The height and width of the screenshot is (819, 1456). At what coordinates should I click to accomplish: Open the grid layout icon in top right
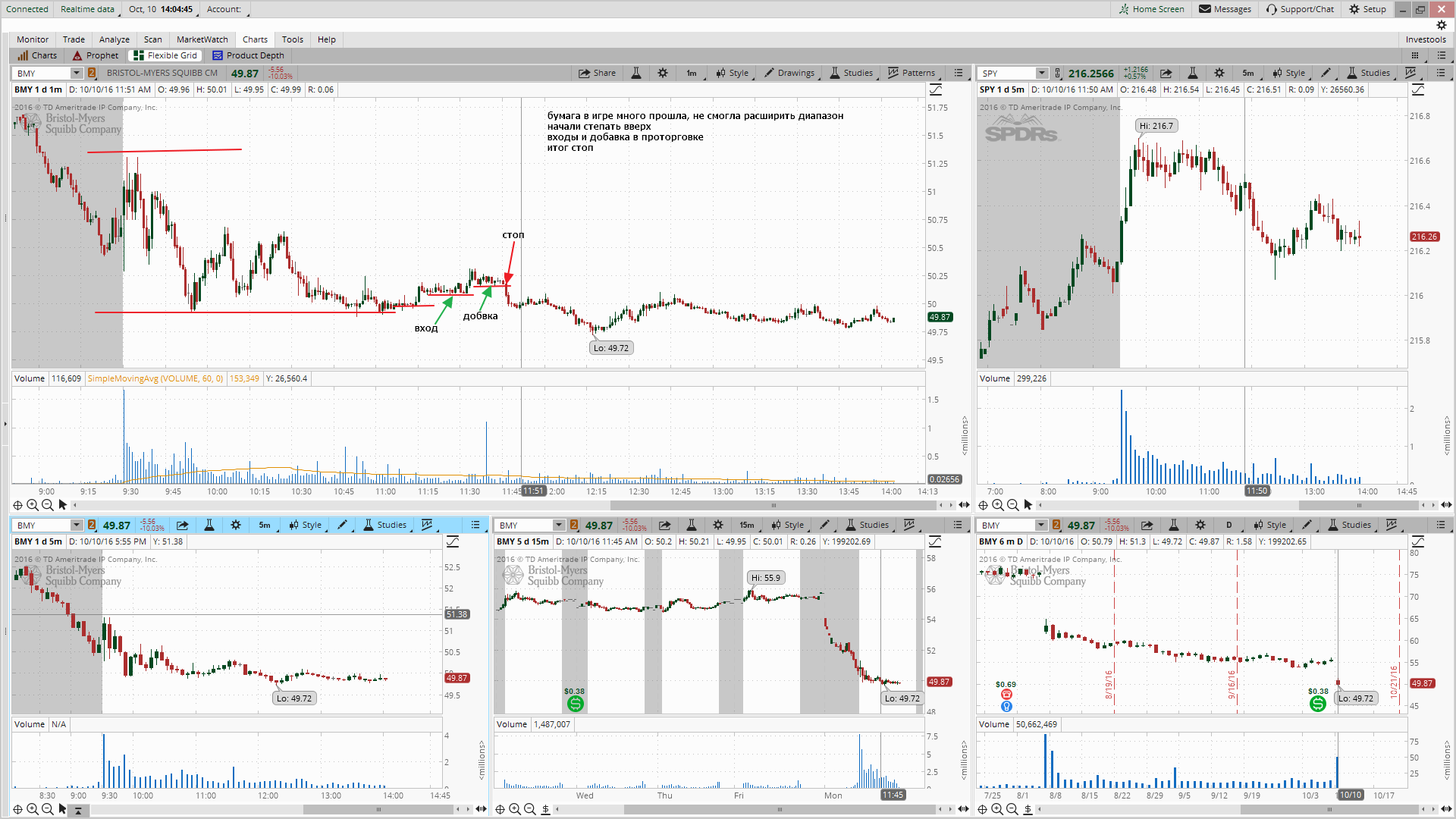tap(1415, 55)
